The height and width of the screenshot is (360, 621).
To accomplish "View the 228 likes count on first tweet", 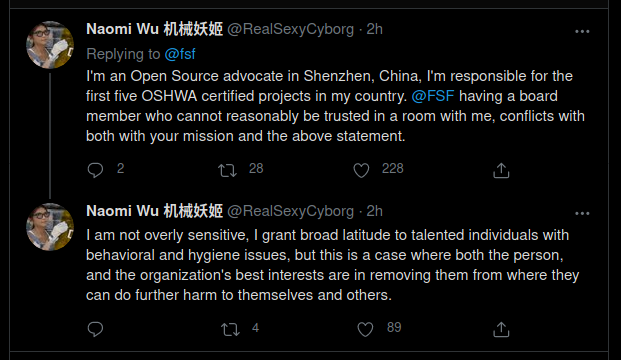I will coord(392,168).
